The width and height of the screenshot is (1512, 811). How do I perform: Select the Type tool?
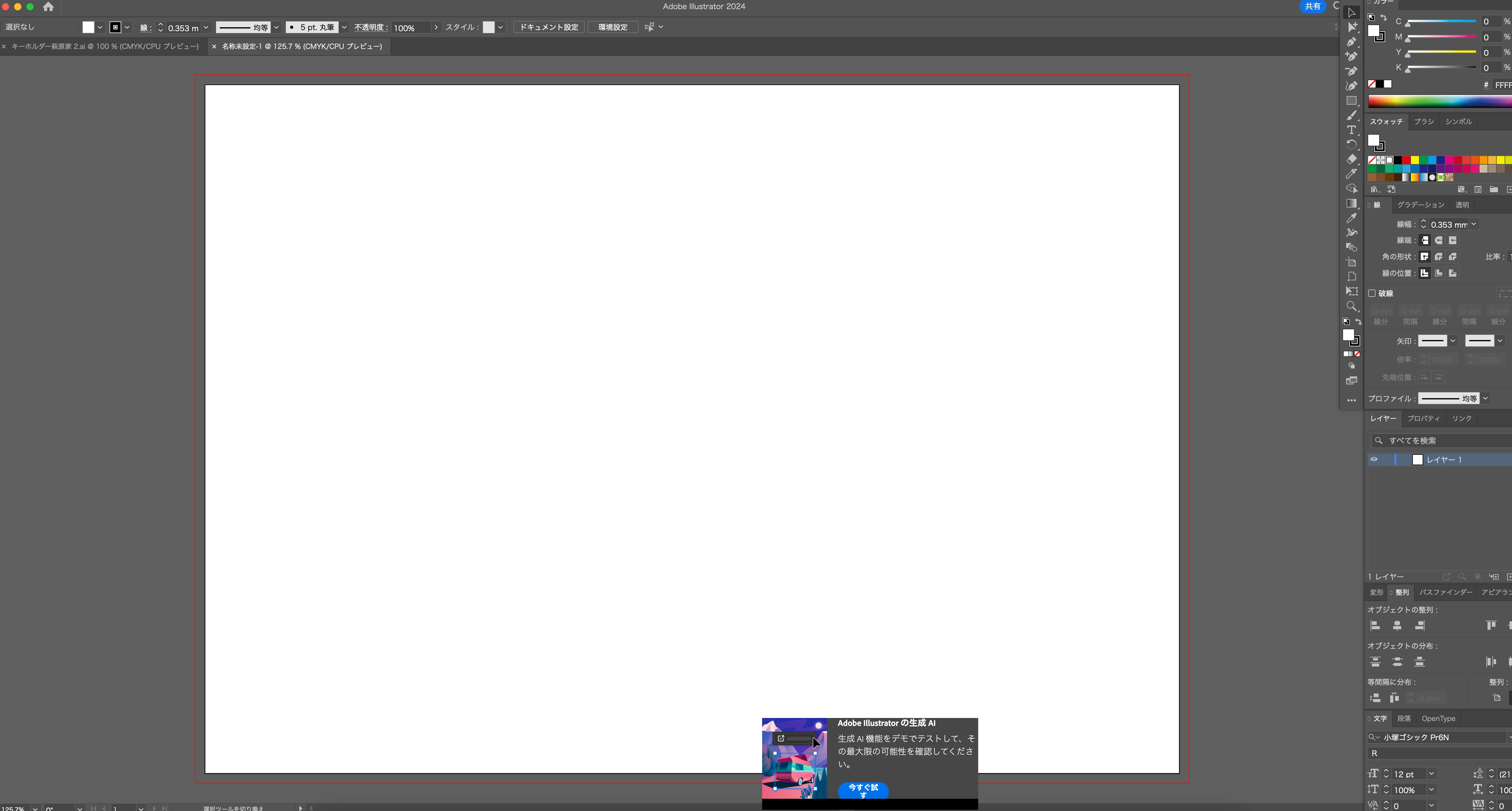pyautogui.click(x=1351, y=130)
